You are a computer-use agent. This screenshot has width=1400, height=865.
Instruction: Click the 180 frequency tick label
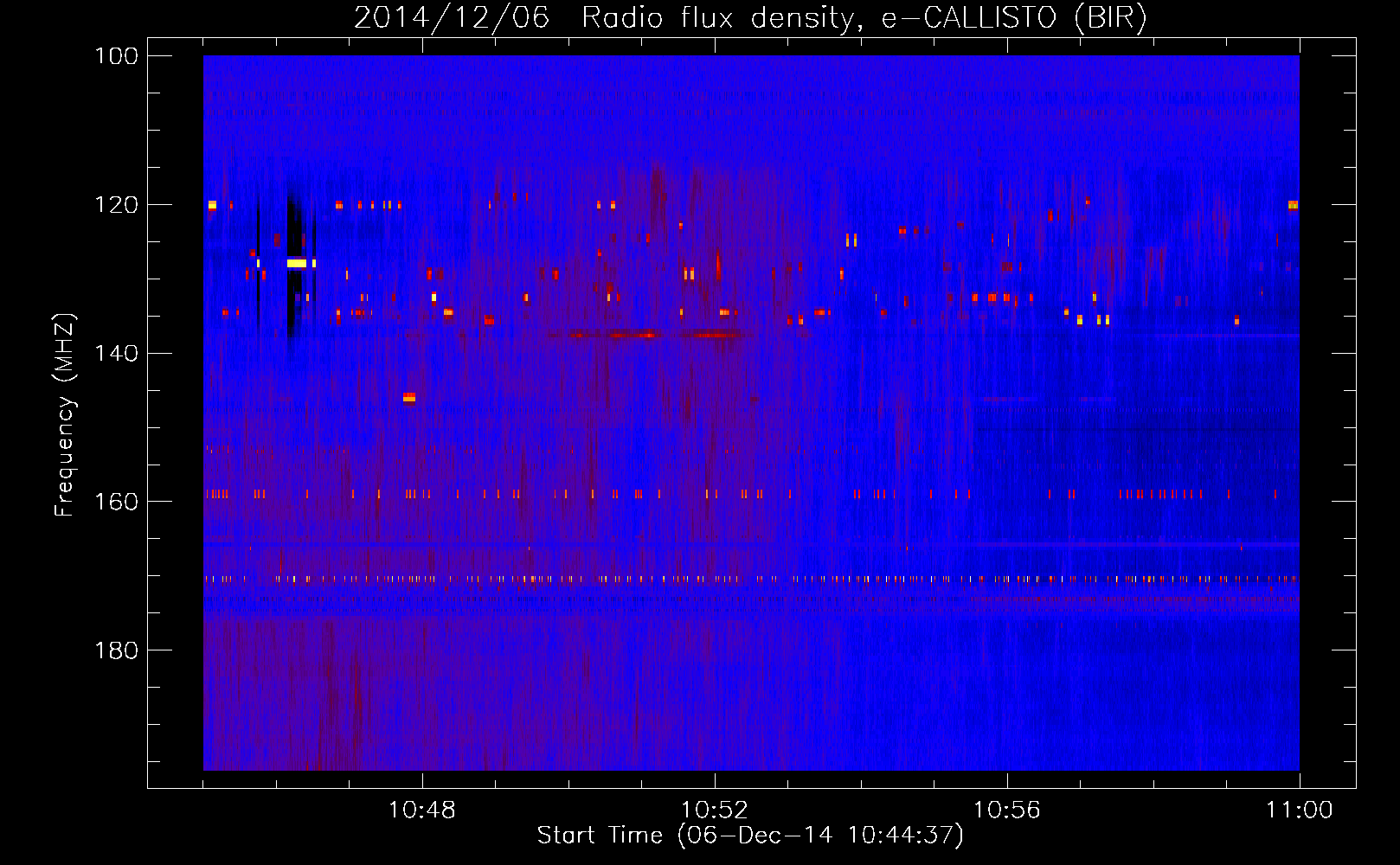point(117,650)
